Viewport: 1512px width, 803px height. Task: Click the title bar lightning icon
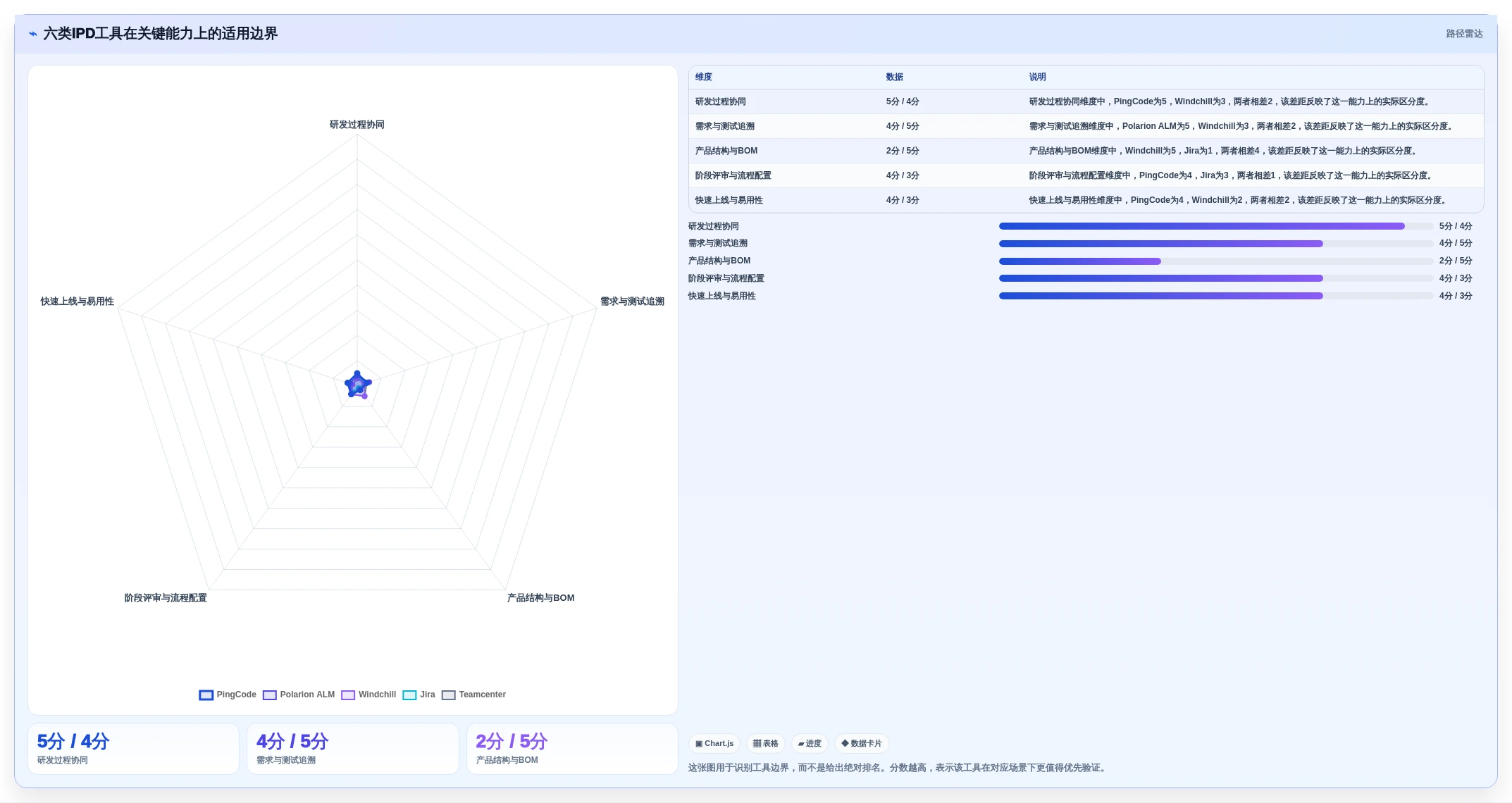click(x=32, y=34)
